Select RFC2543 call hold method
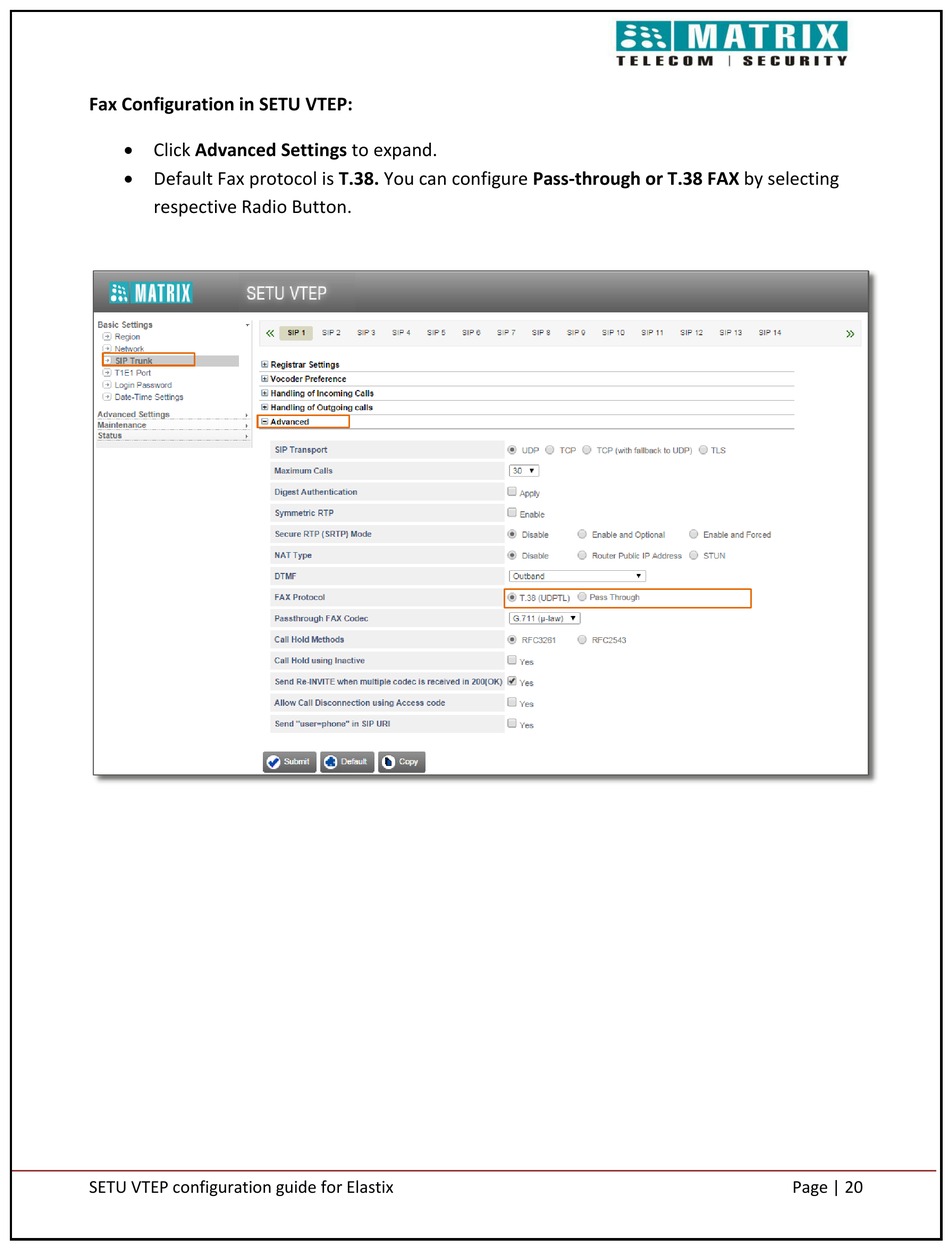Screen dimensions: 950x1248 582,640
